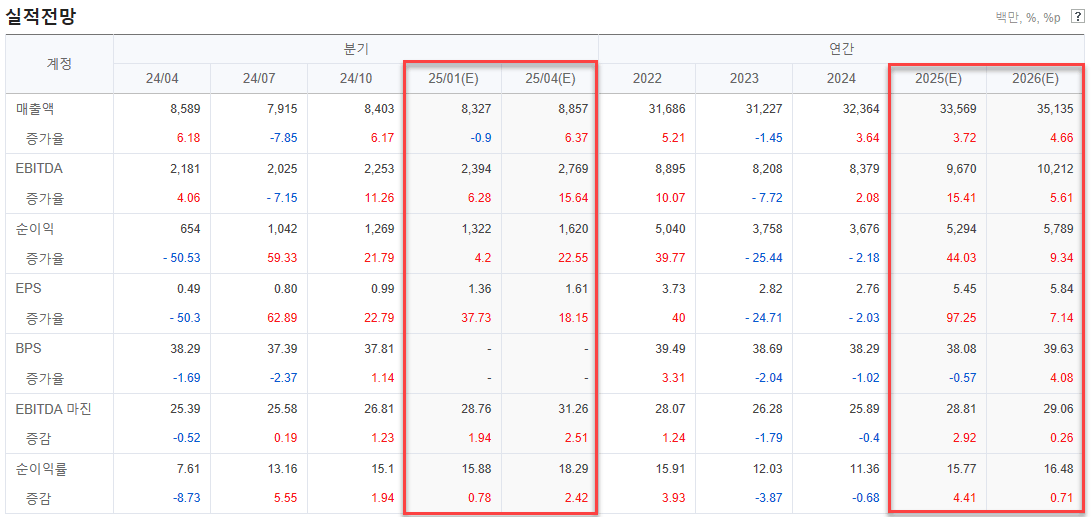
Task: Click EBITDA growth rate 11.26
Action: point(380,198)
